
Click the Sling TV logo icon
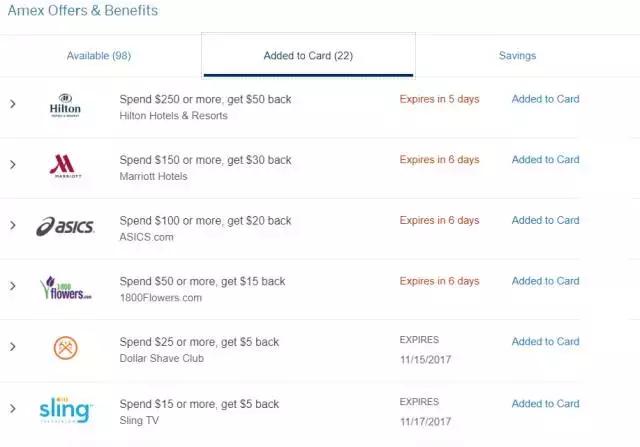pos(65,409)
